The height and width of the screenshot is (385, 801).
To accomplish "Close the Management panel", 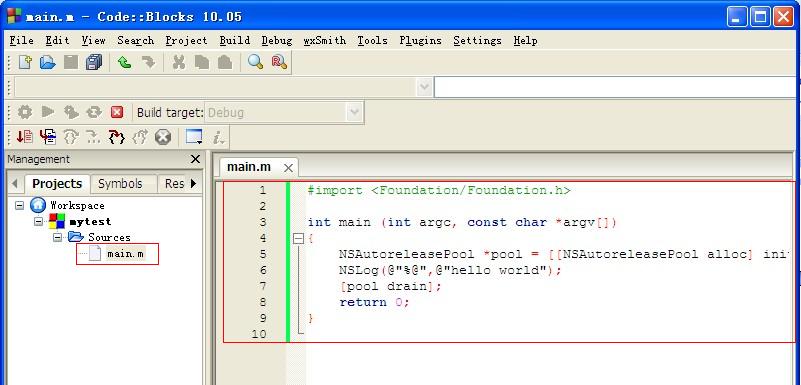I will (195, 159).
